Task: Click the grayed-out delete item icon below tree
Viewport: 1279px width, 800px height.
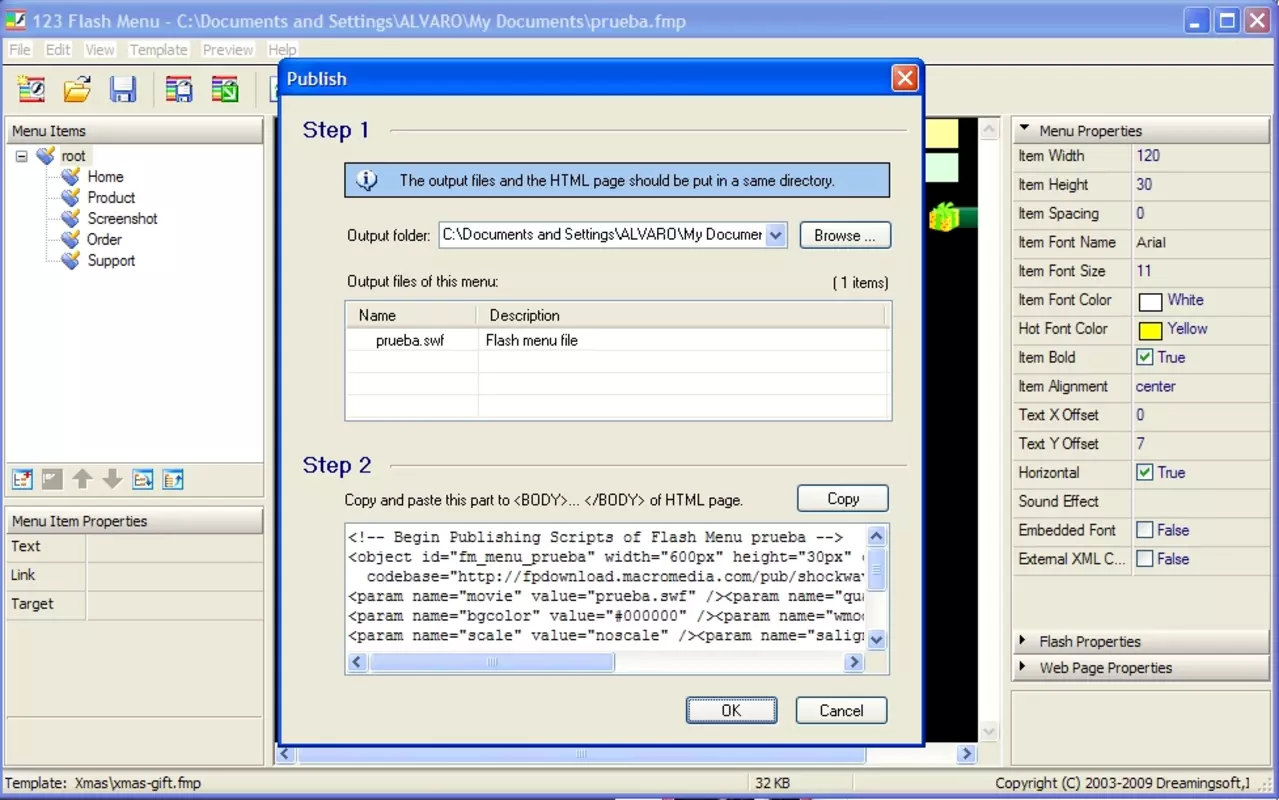Action: point(52,480)
